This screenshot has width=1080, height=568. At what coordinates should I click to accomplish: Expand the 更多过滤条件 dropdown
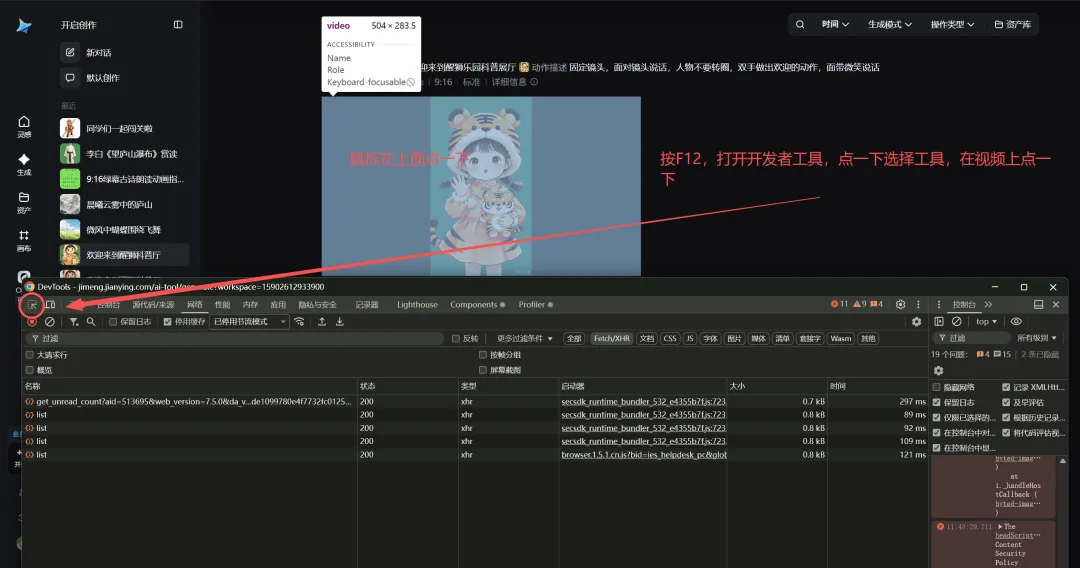(x=525, y=339)
